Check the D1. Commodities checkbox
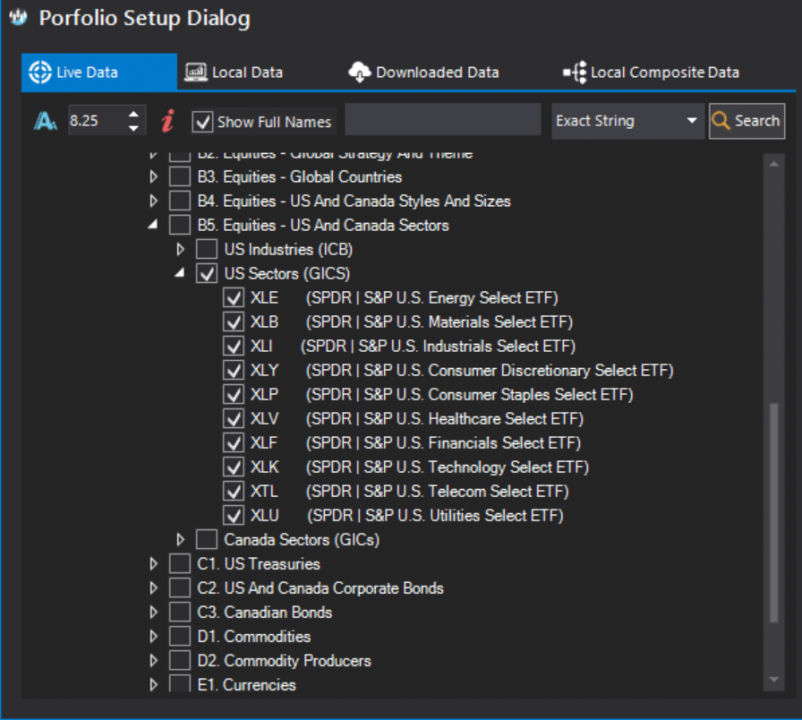Screen dimensions: 802x720 coord(180,636)
